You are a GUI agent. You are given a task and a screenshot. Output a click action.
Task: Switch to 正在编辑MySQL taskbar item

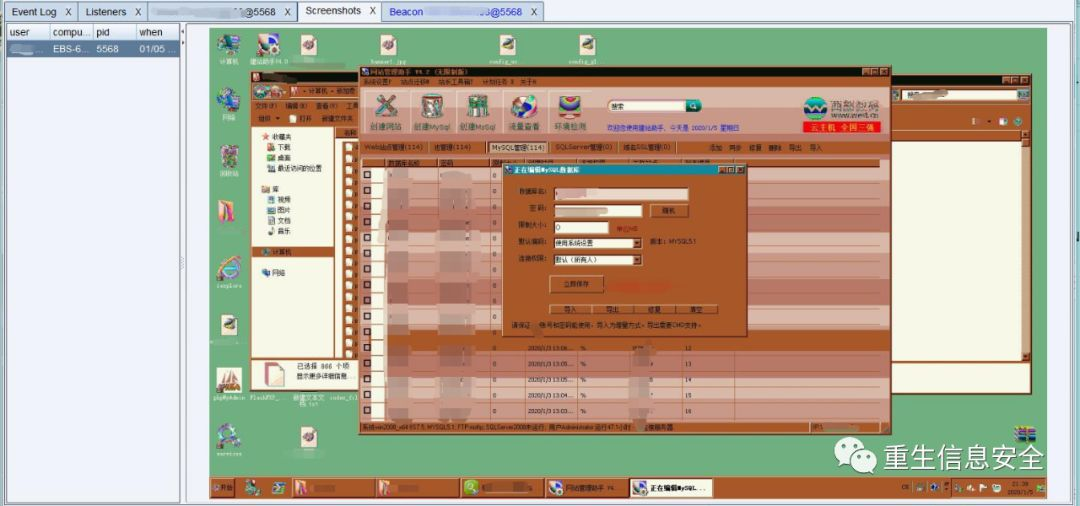click(x=672, y=488)
